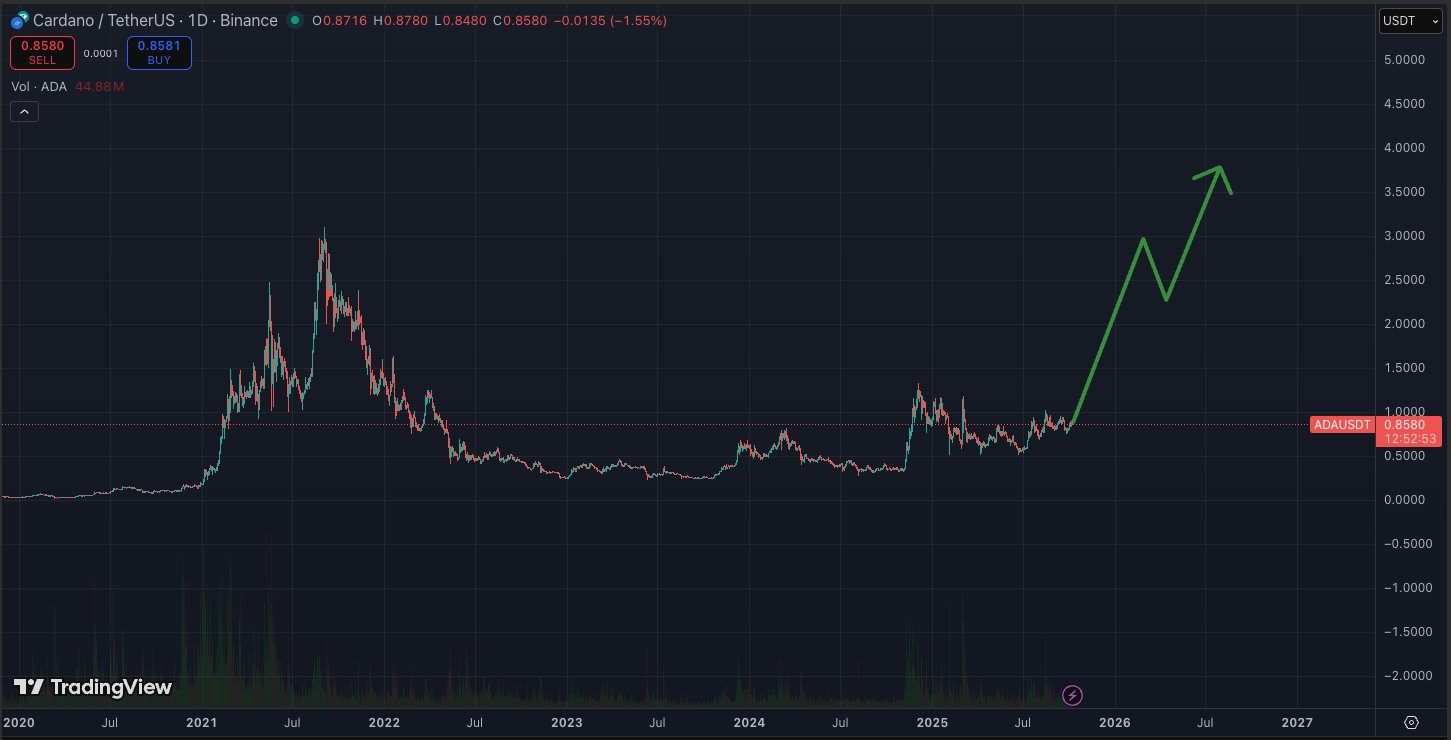Collapse the legend with the up chevron

click(x=24, y=111)
